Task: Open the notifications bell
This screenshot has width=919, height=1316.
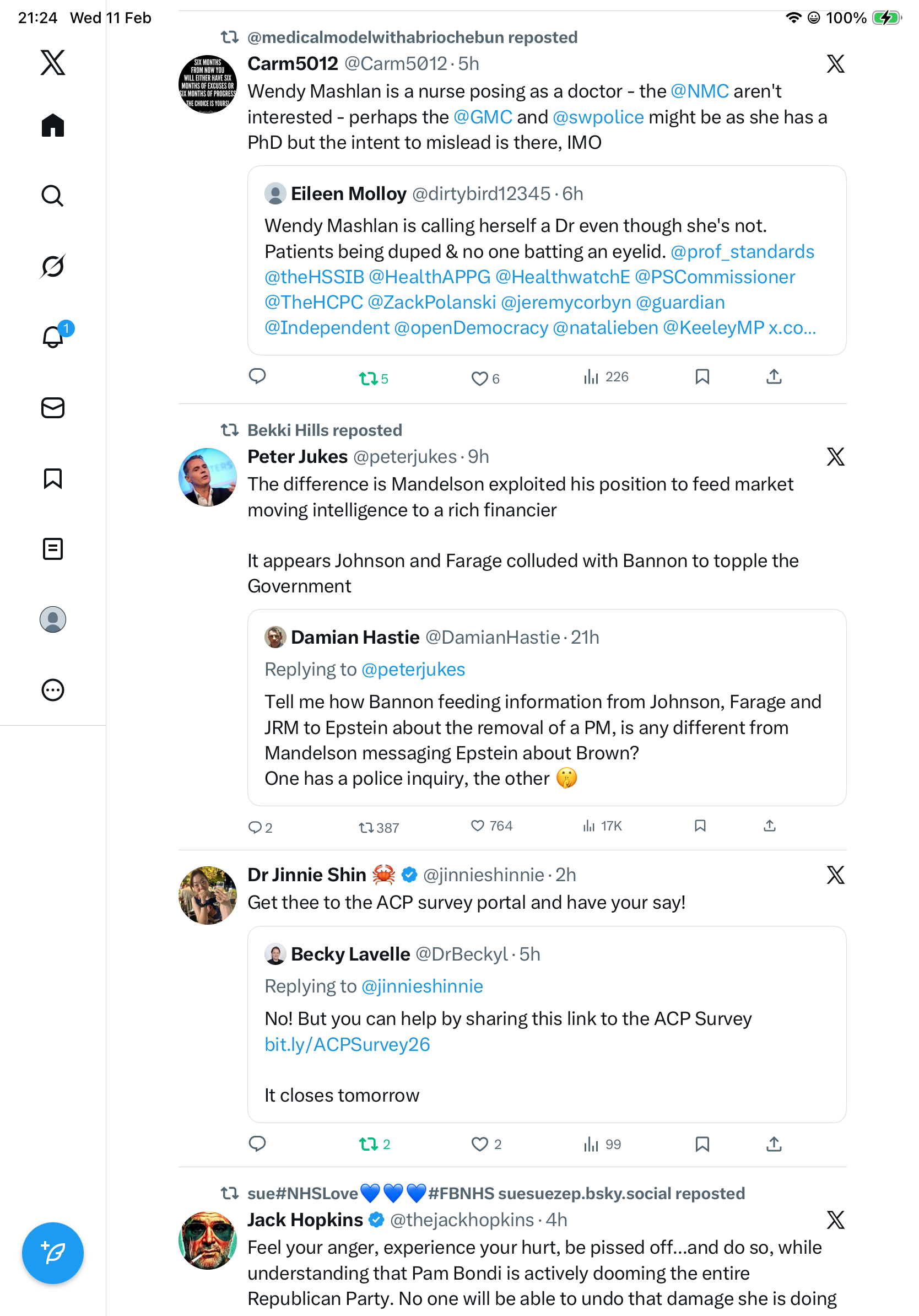Action: (53, 337)
